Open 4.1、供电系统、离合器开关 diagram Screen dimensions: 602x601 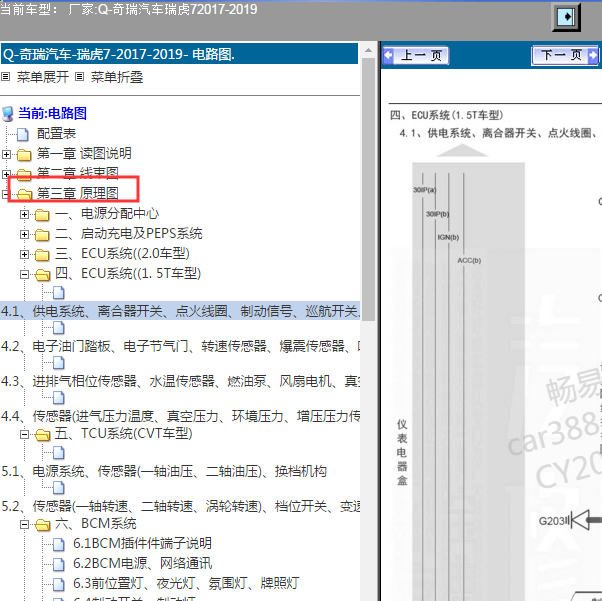(180, 311)
